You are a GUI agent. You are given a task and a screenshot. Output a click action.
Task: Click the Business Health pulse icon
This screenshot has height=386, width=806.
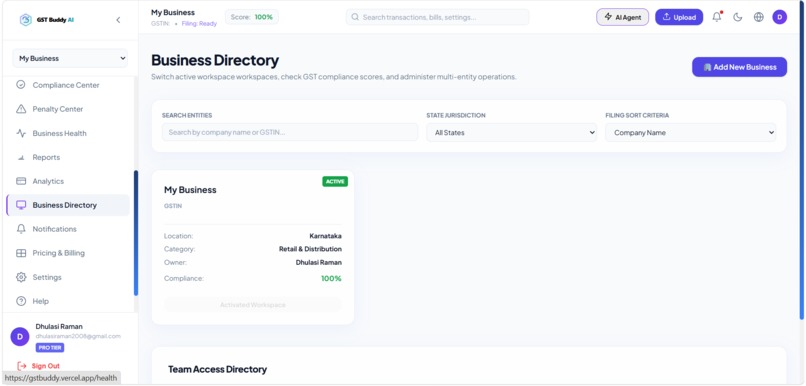tap(21, 133)
